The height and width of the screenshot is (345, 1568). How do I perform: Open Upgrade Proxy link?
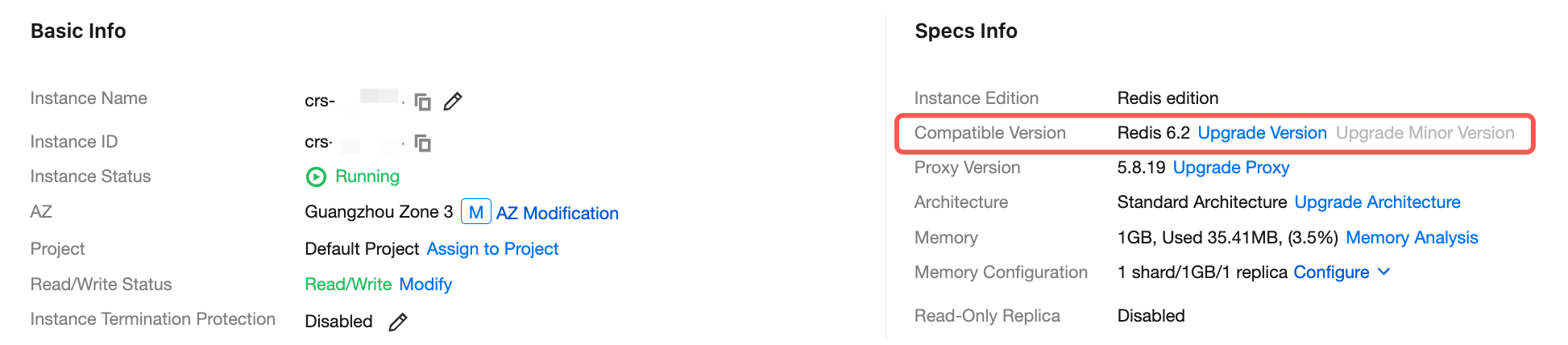tap(1231, 168)
